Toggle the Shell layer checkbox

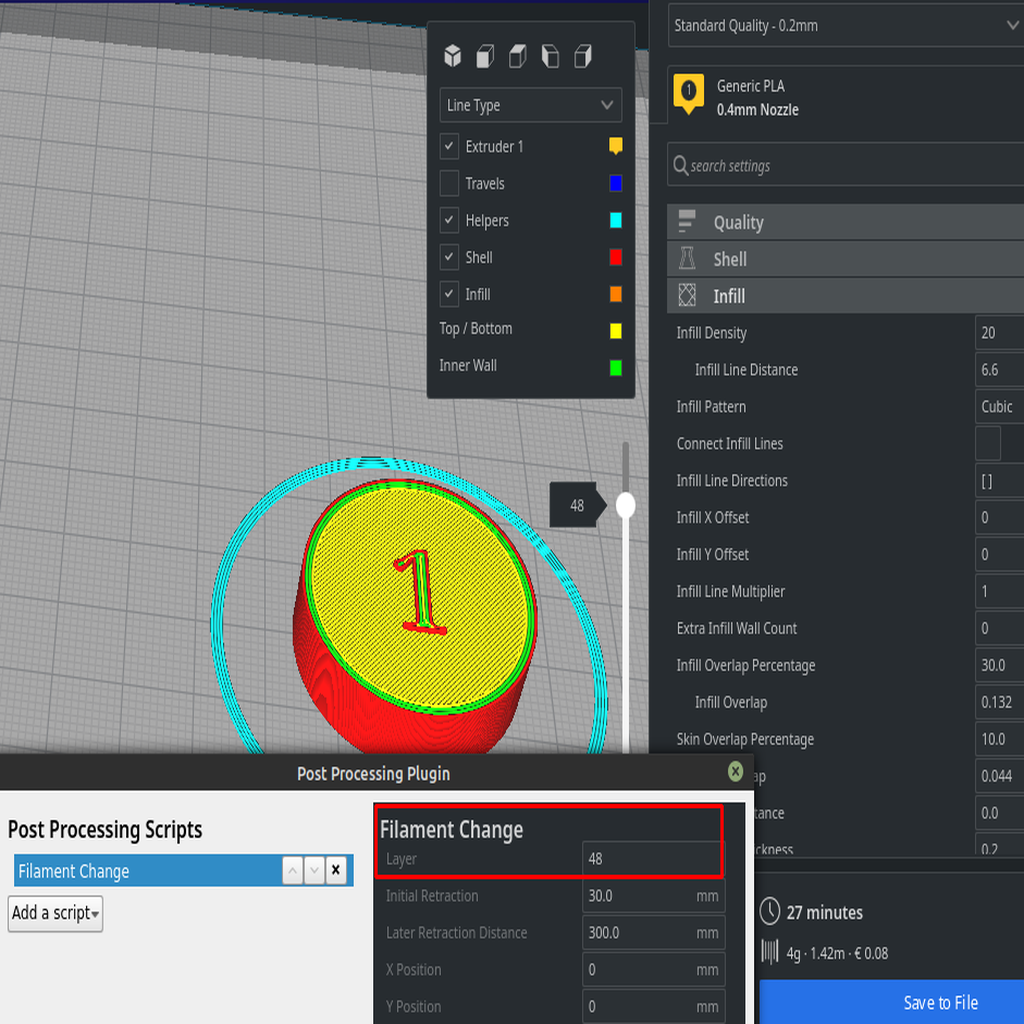(449, 257)
